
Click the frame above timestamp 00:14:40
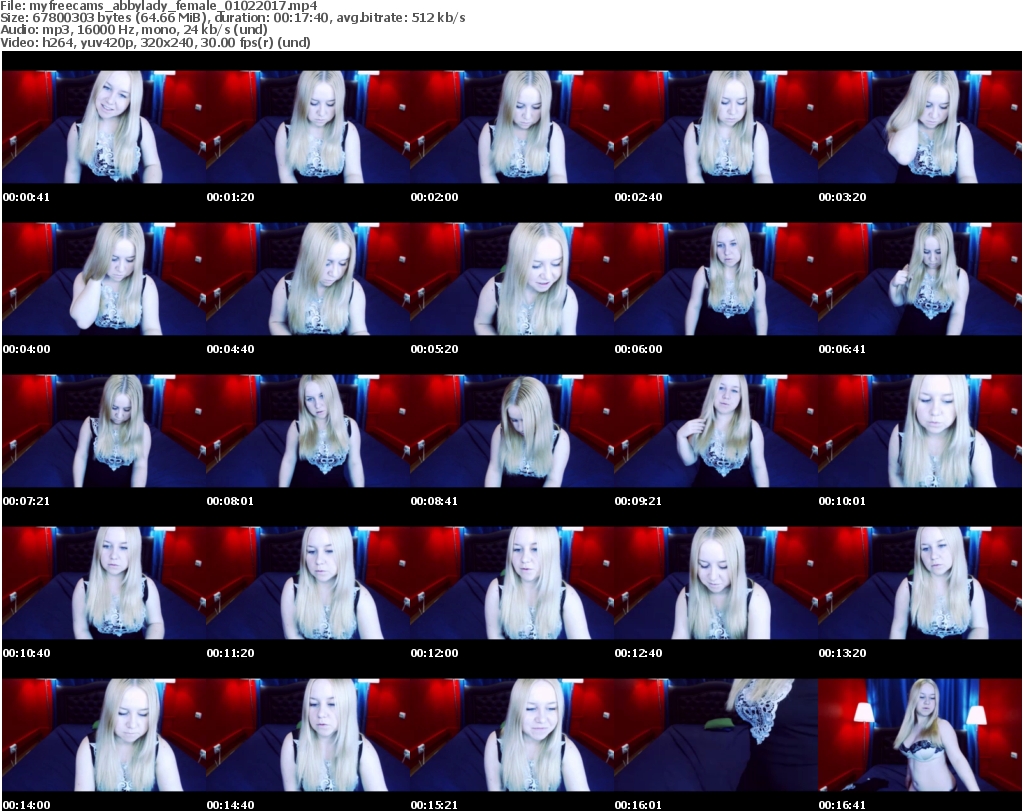[308, 735]
